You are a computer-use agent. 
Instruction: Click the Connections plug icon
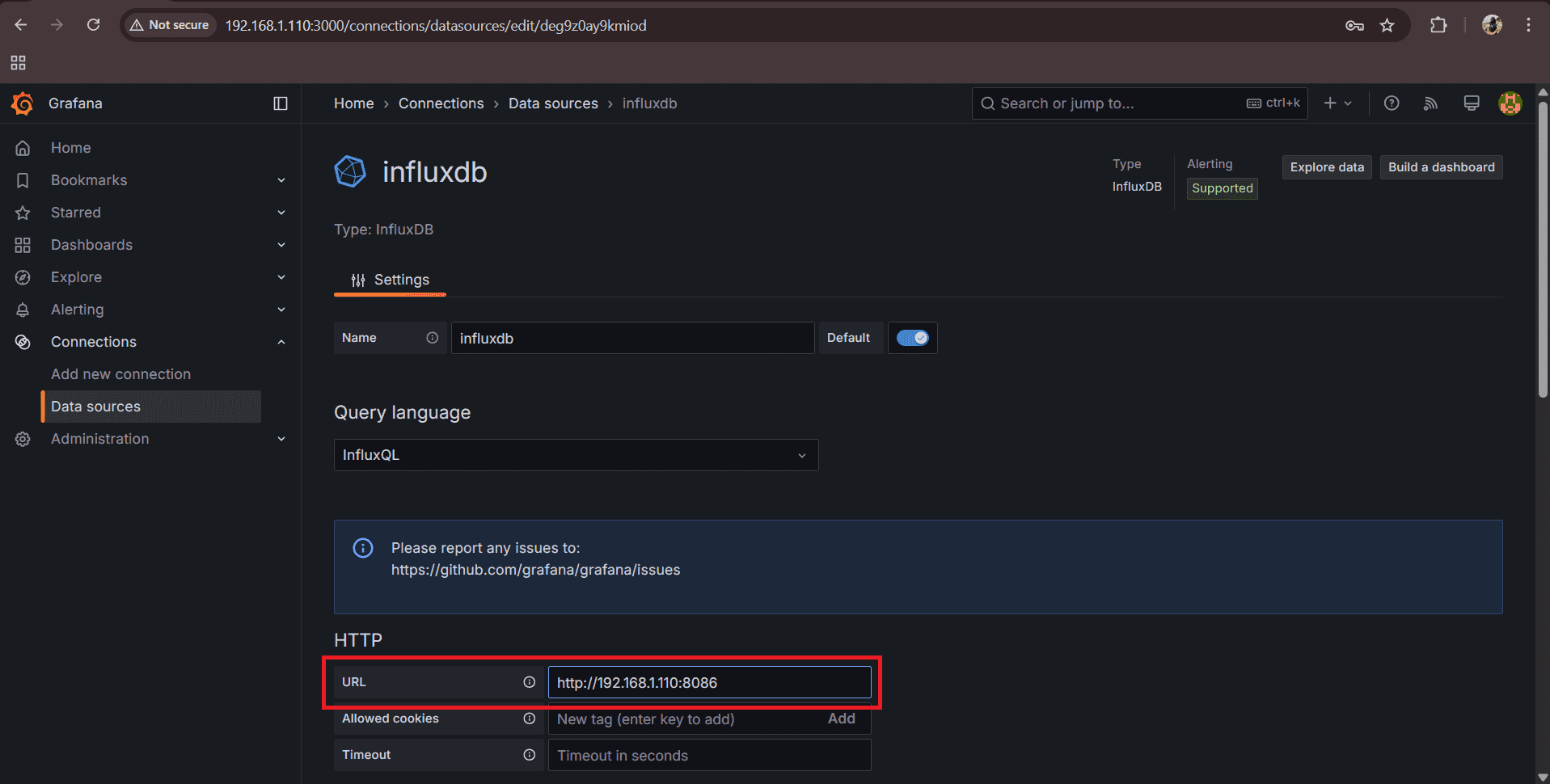pos(23,341)
